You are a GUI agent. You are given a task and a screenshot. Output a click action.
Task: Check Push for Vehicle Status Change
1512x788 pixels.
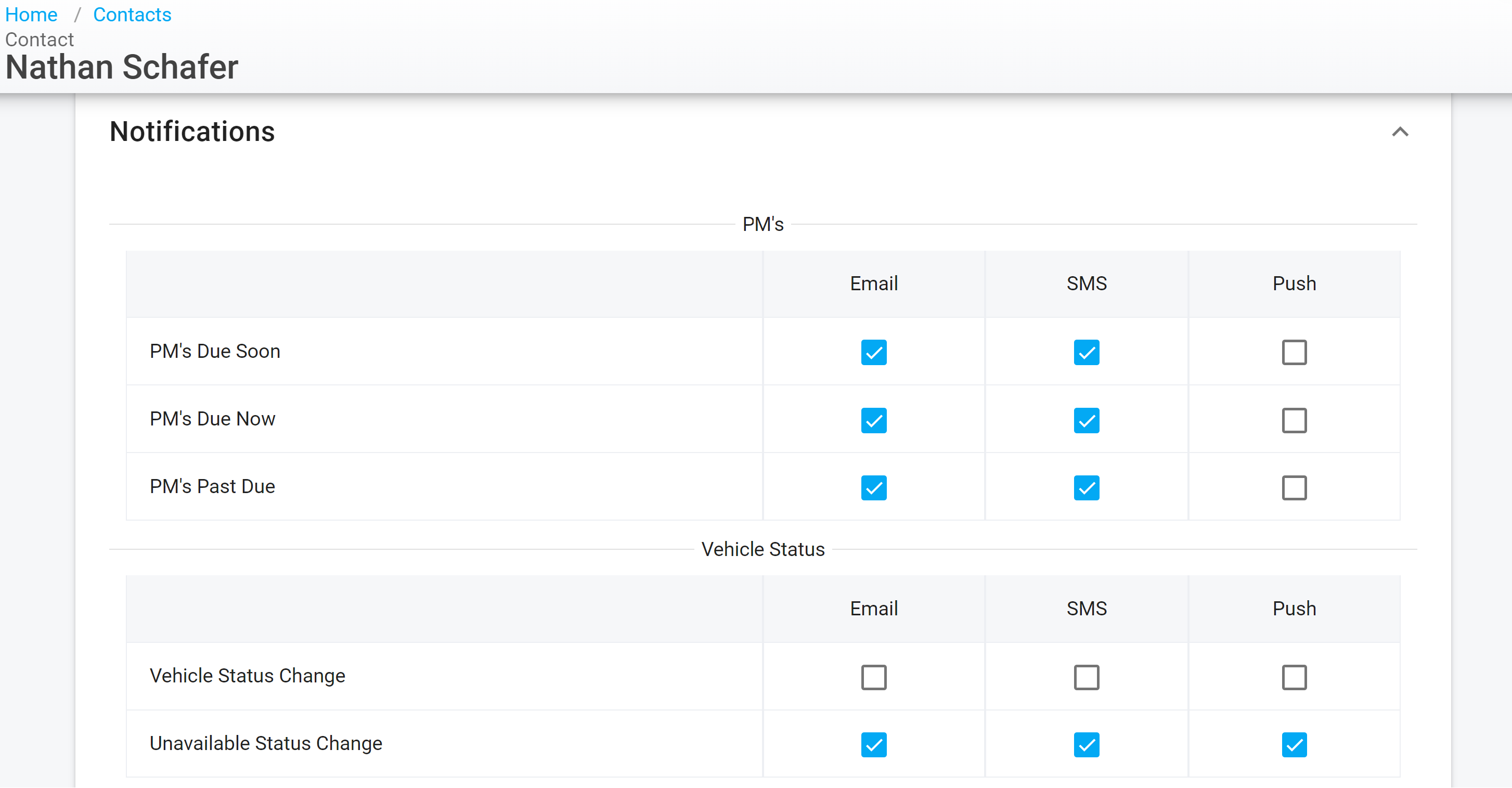pyautogui.click(x=1294, y=677)
